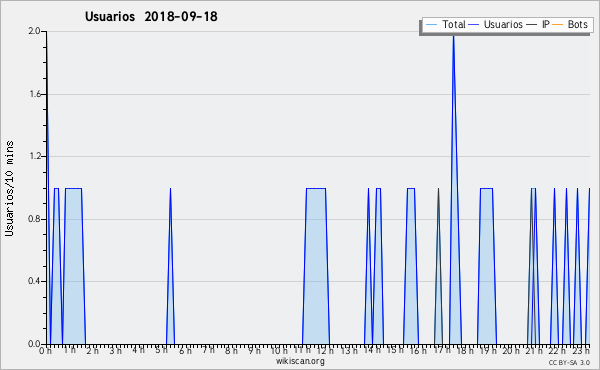Click the 0.4 y-axis value

click(34, 281)
